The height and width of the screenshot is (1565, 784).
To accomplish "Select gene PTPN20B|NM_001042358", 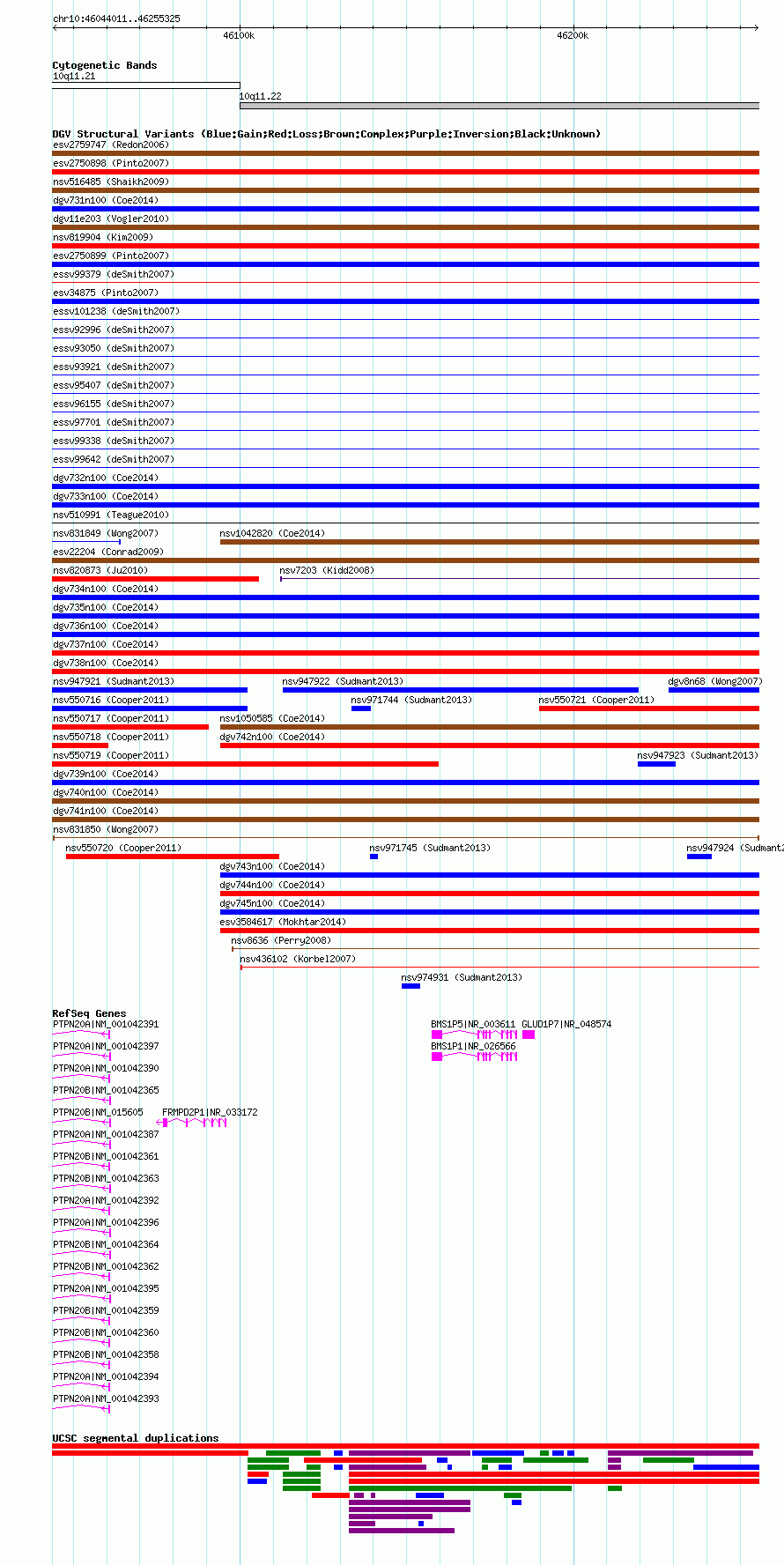I will [106, 1354].
